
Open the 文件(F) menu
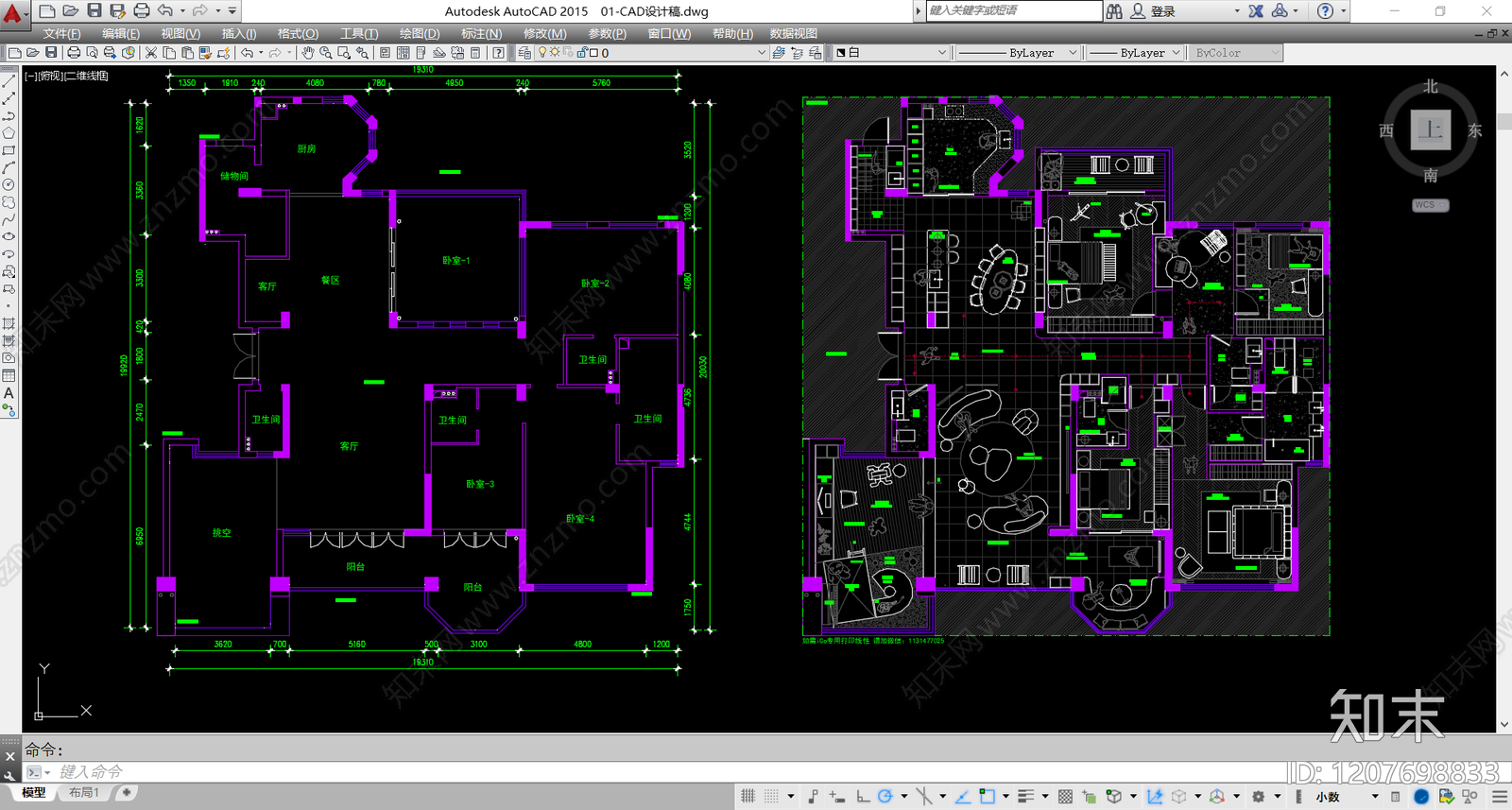(61, 33)
